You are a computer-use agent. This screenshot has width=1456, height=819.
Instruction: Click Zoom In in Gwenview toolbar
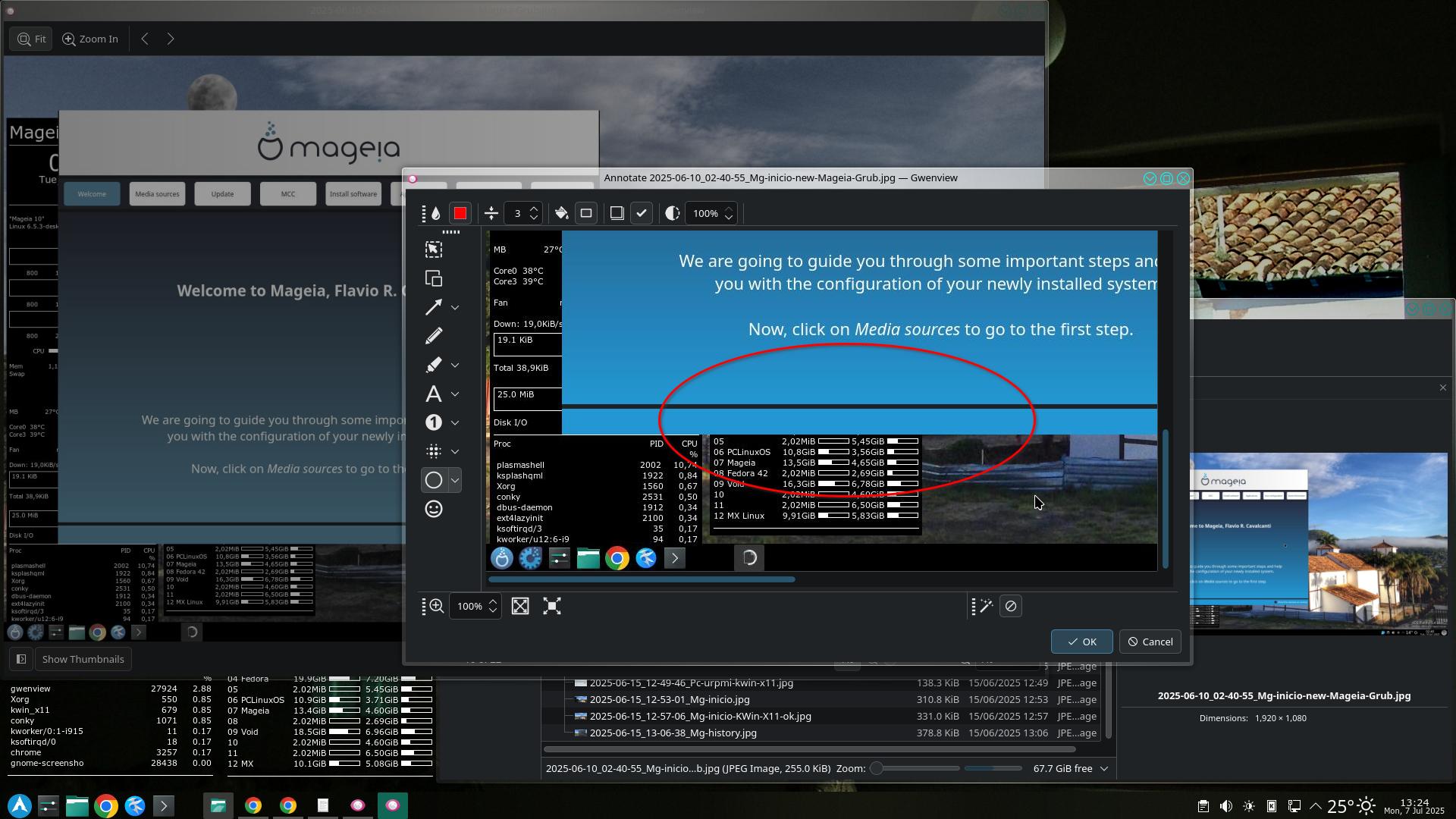pyautogui.click(x=90, y=39)
